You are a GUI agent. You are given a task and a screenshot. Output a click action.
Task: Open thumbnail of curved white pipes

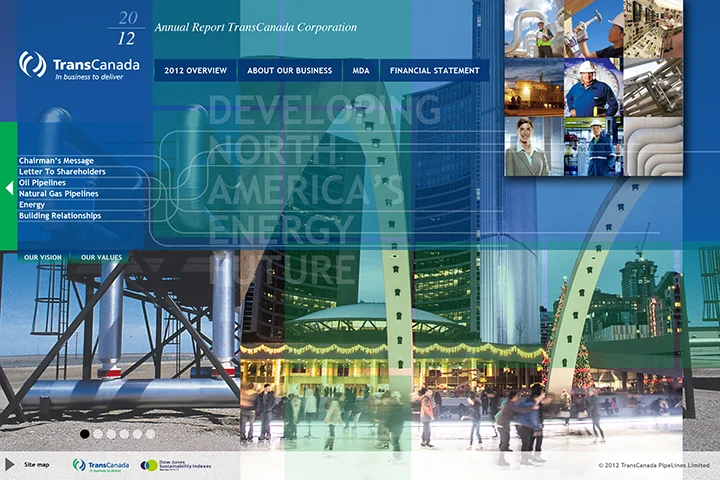pos(653,147)
